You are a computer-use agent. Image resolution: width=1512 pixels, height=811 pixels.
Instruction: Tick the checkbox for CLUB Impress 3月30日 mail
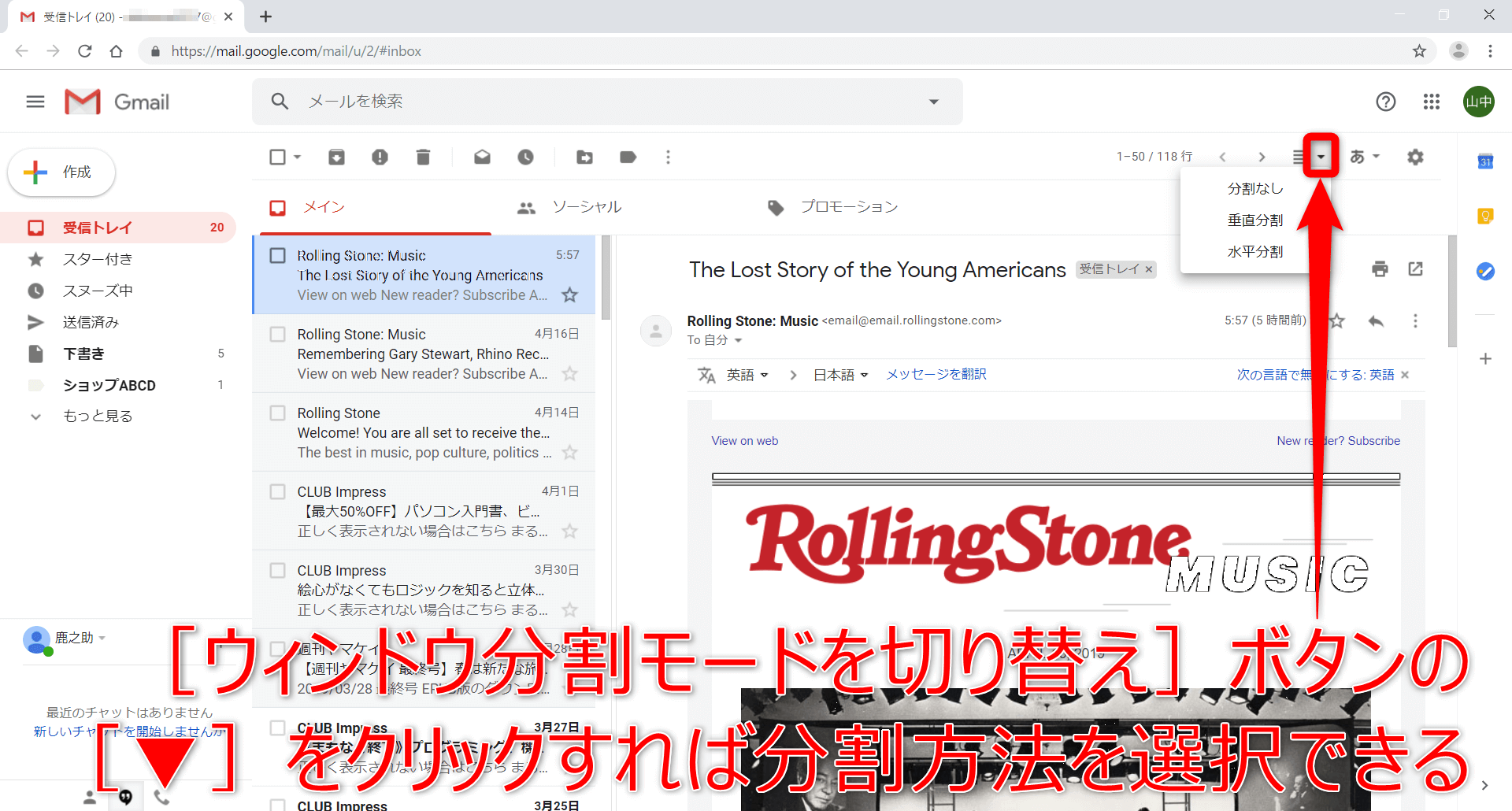click(277, 570)
